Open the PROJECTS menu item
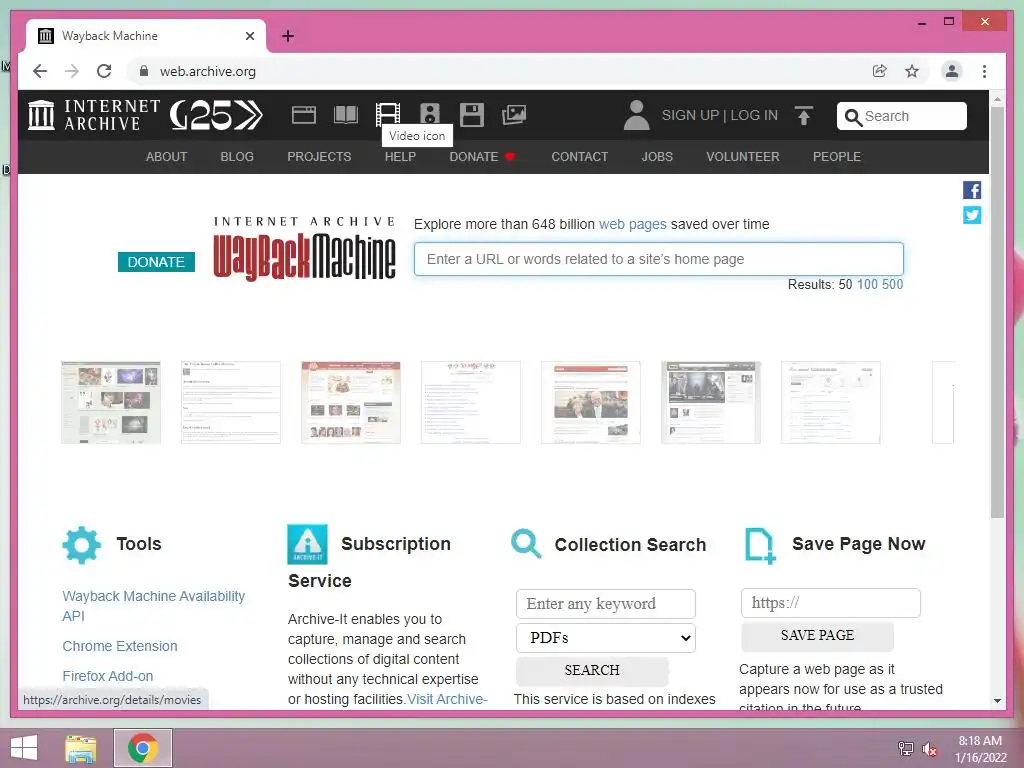This screenshot has width=1024, height=768. pyautogui.click(x=319, y=157)
